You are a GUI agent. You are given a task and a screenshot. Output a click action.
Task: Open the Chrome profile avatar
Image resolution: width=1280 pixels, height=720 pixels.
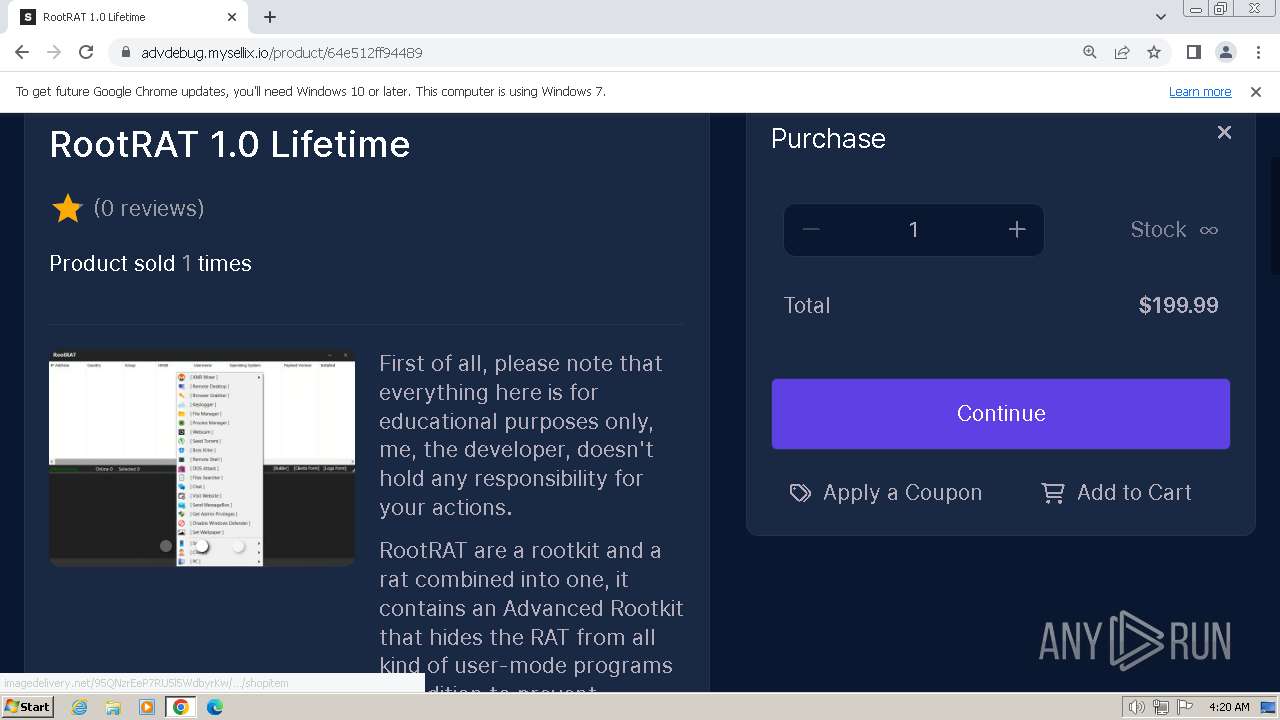pyautogui.click(x=1225, y=52)
